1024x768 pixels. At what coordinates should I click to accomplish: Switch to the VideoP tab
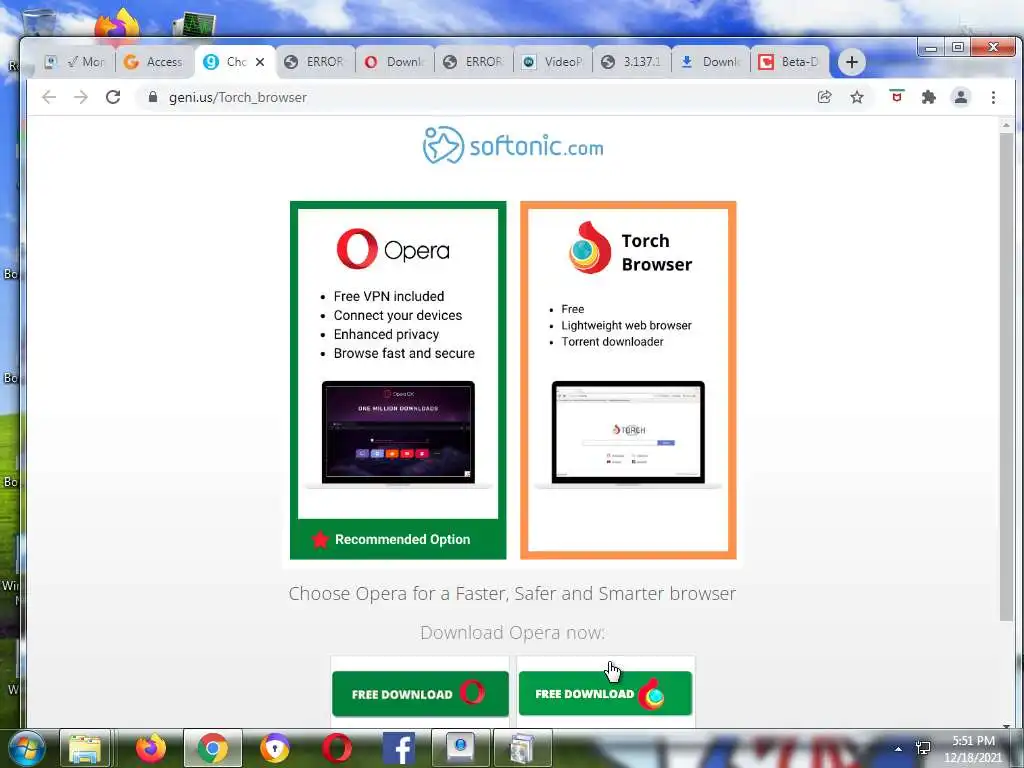tap(554, 62)
